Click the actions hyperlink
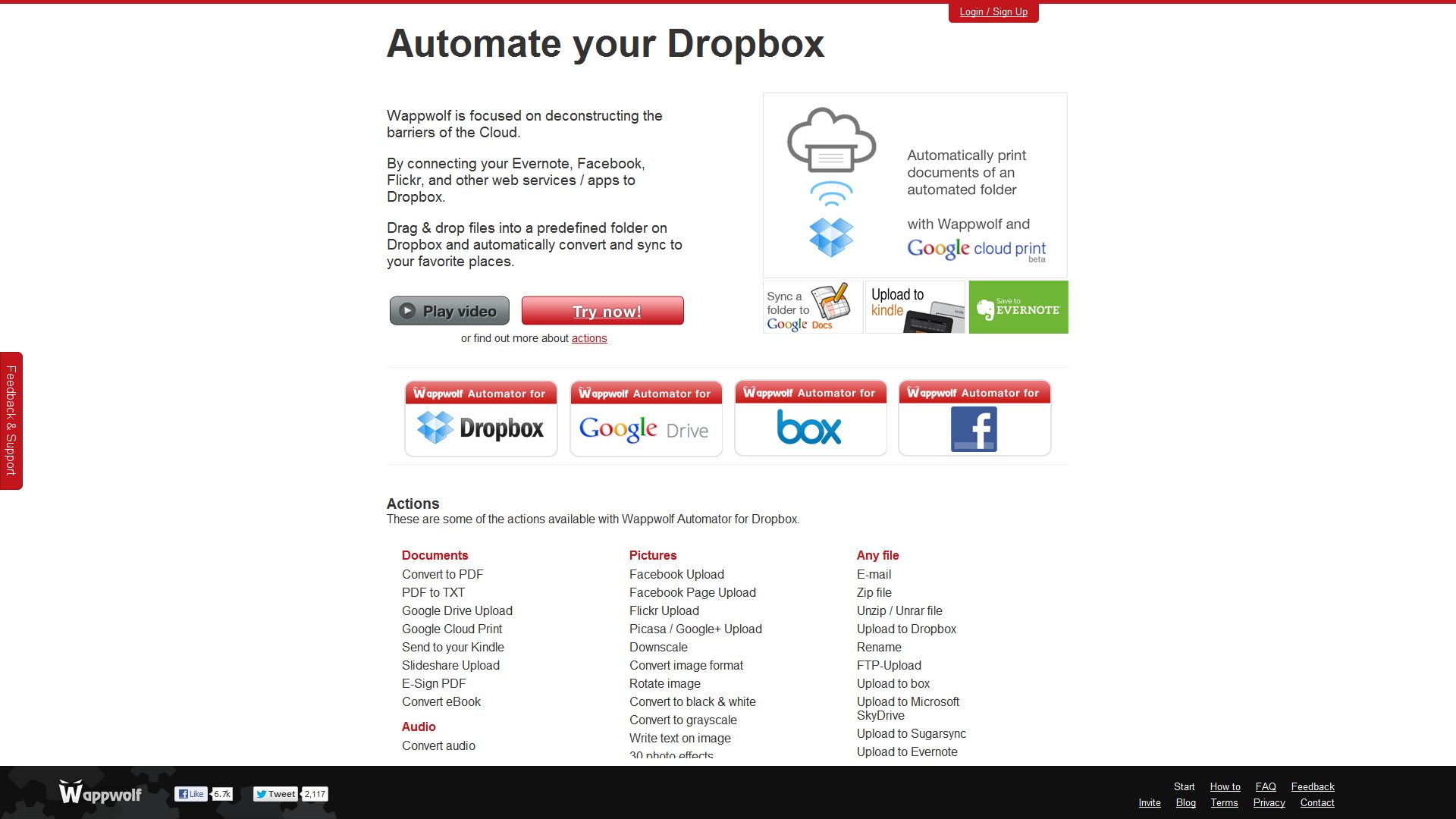 tap(589, 338)
